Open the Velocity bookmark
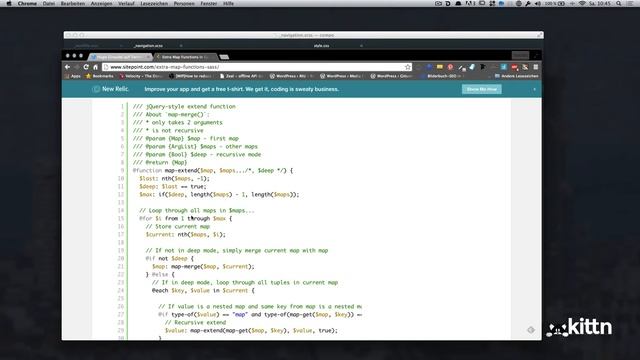Screen dimensions: 640x360 pos(141,76)
